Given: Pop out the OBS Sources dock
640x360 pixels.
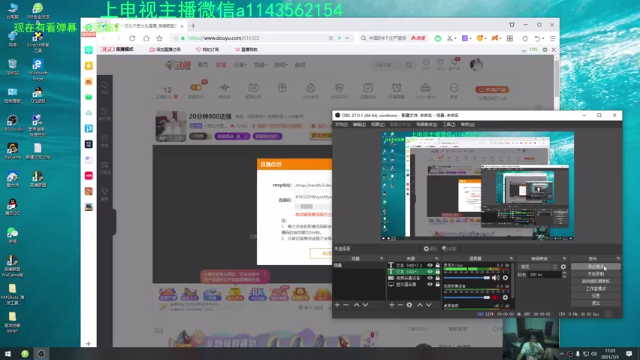Looking at the screenshot, I should click(x=437, y=258).
